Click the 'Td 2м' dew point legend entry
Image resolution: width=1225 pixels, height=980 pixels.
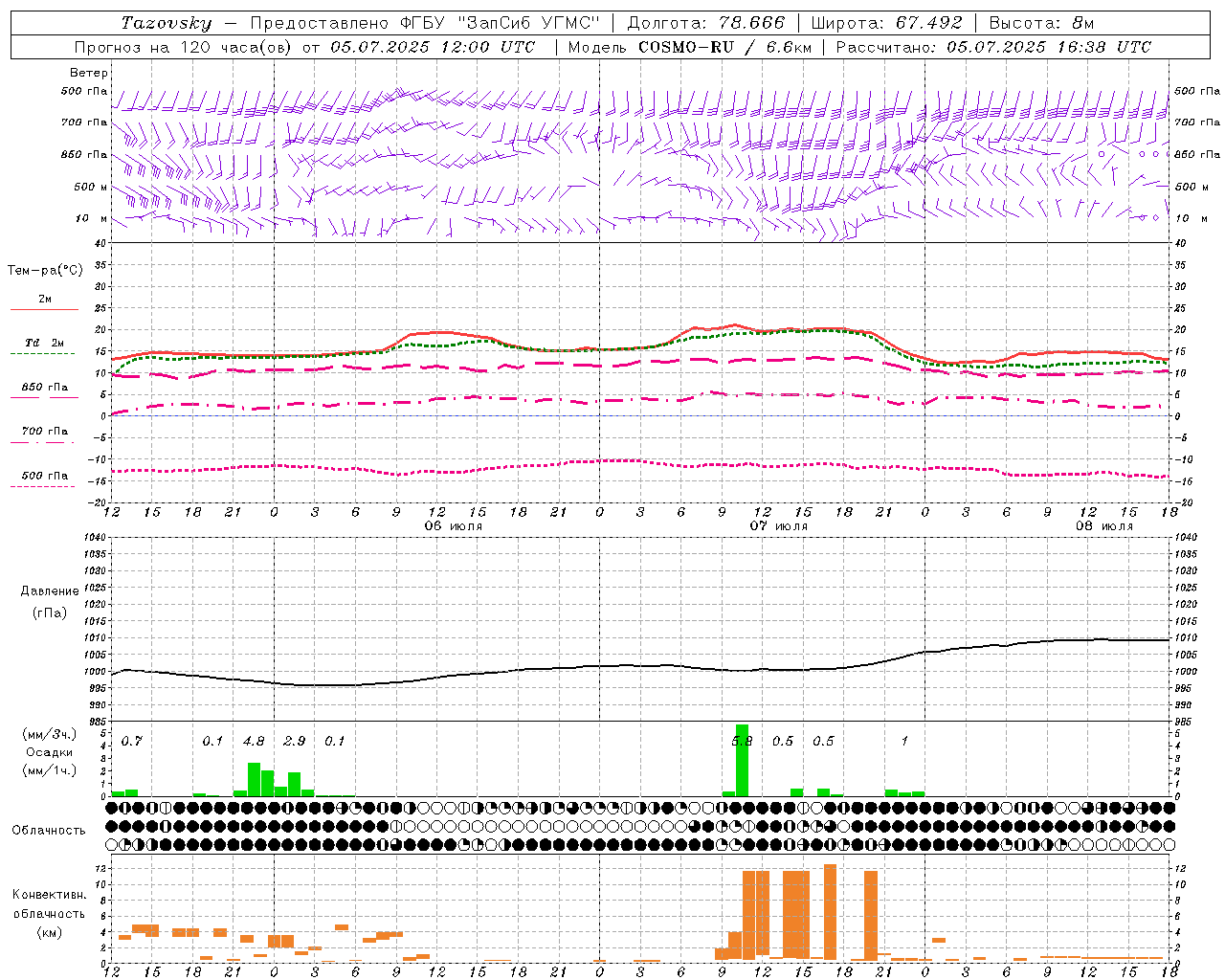[44, 343]
